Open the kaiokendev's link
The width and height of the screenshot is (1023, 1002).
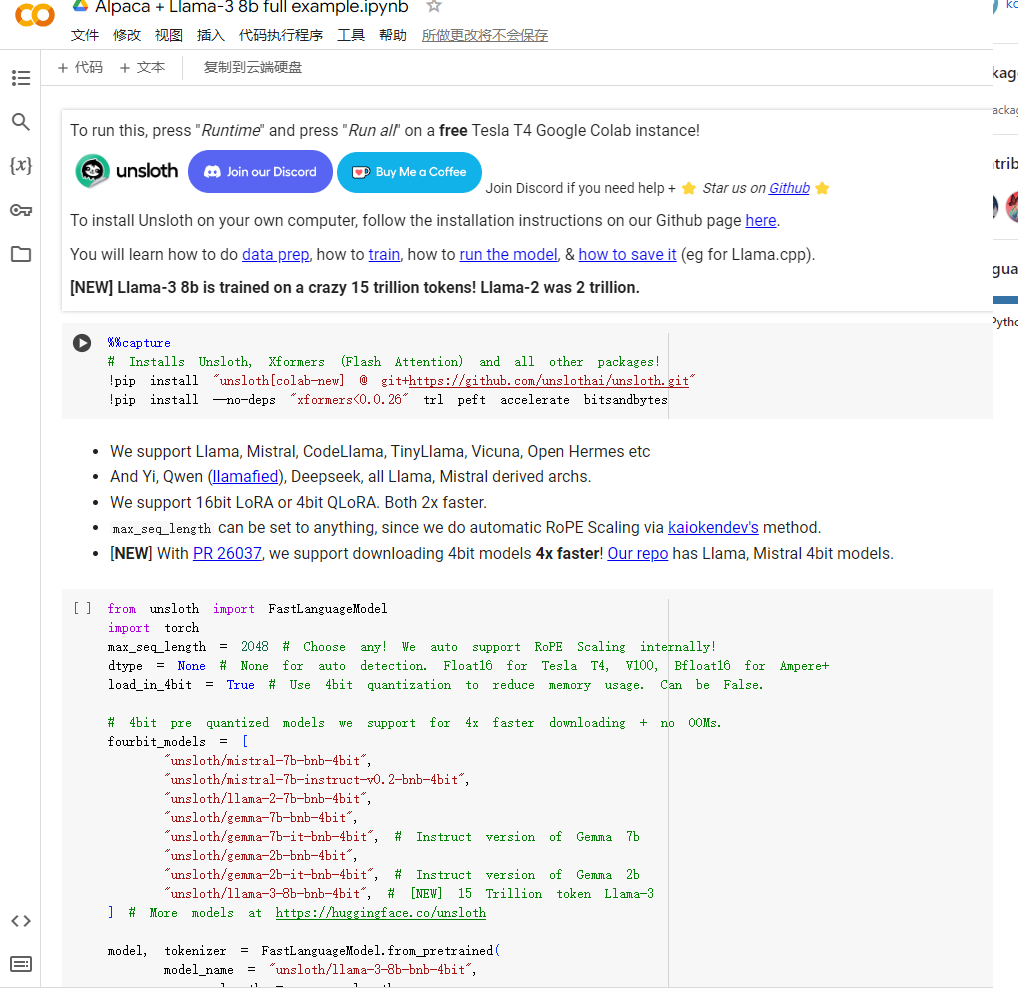tap(713, 528)
